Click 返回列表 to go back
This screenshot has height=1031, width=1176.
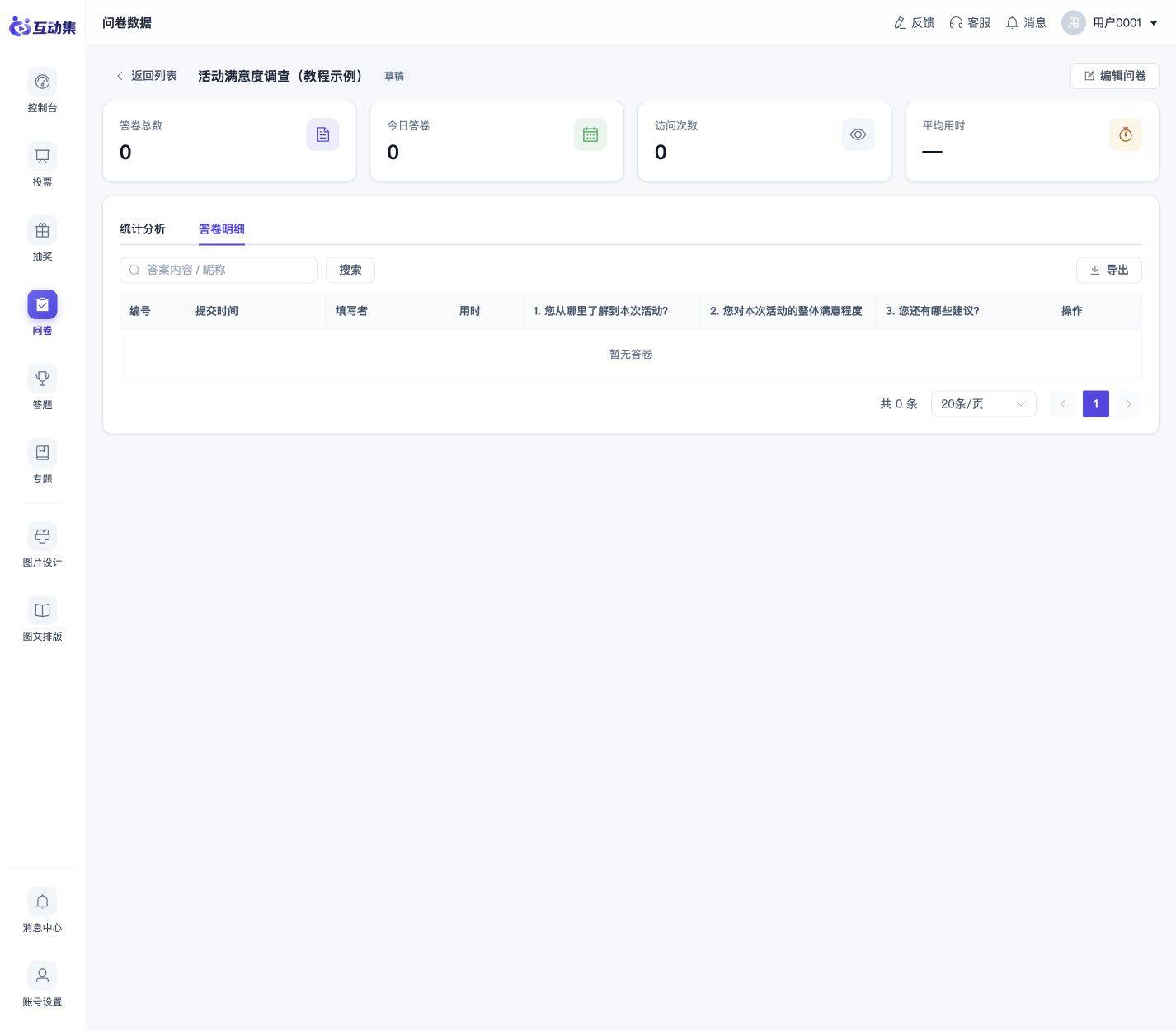[146, 76]
